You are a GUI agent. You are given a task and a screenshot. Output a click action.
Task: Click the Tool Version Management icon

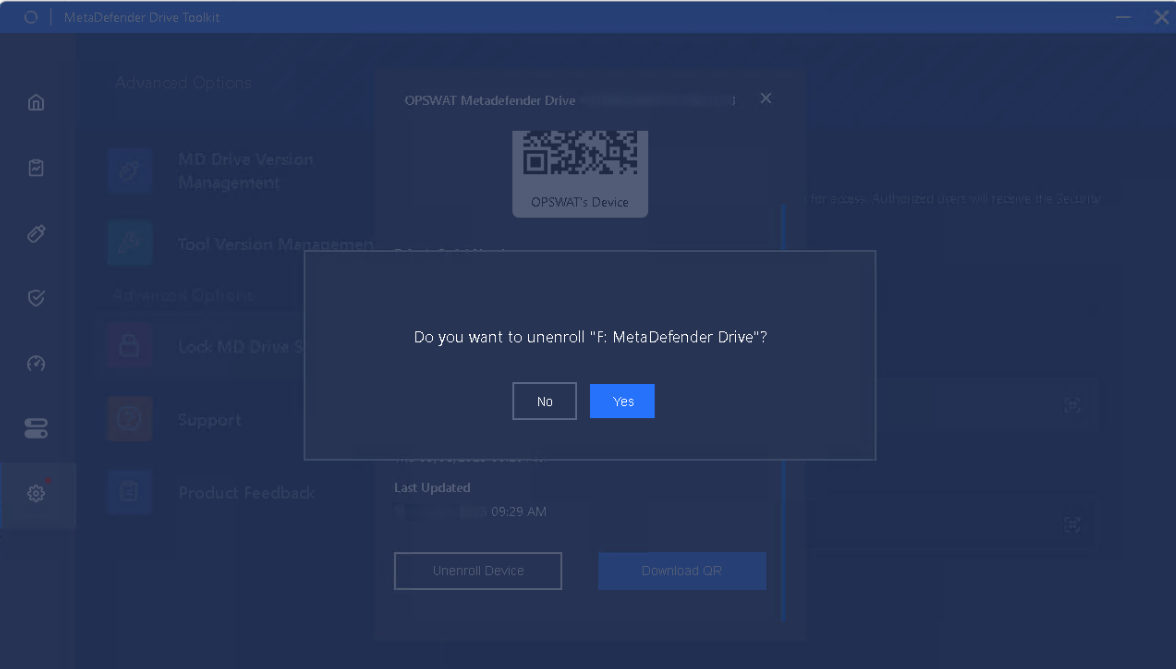(x=130, y=243)
